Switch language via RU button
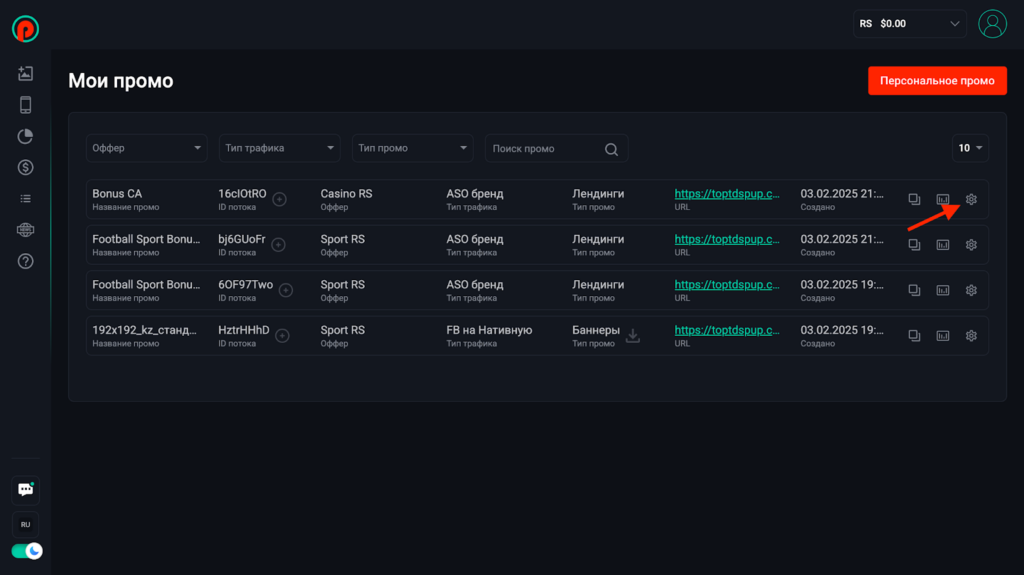 25,525
